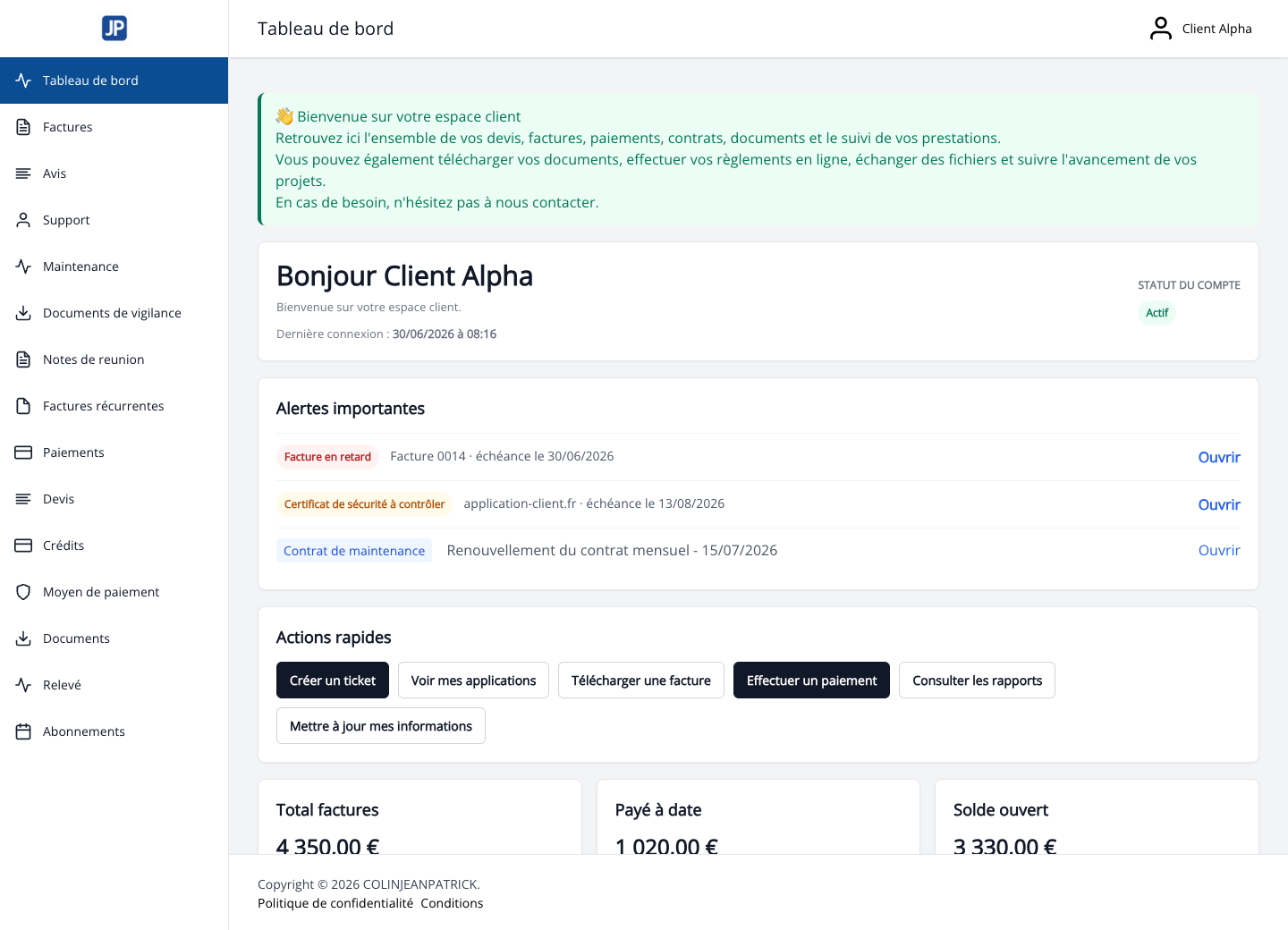Viewport: 1288px width, 930px height.
Task: Go to the Avis section
Action: [x=114, y=173]
